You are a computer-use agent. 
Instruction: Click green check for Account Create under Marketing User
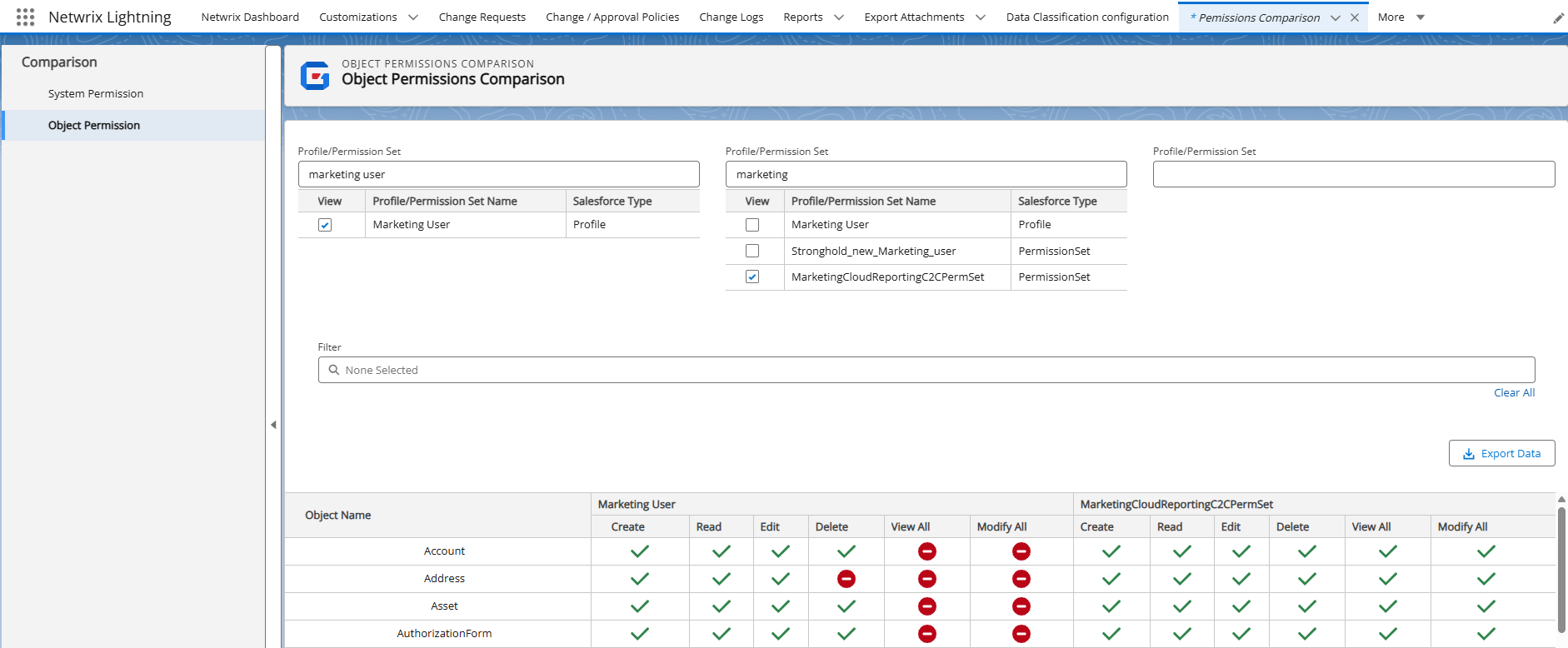coord(639,551)
